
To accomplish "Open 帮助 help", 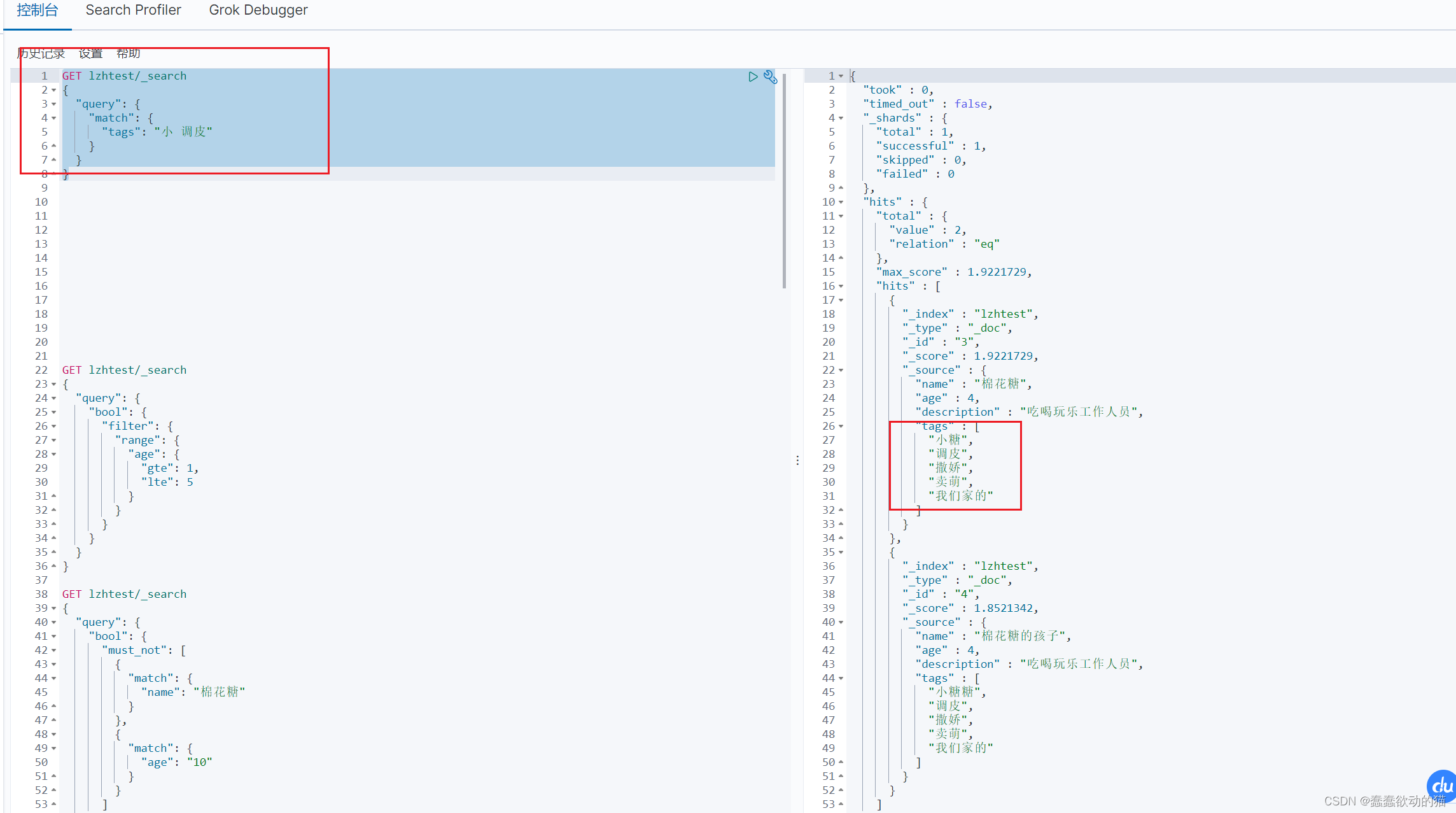I will tap(128, 53).
